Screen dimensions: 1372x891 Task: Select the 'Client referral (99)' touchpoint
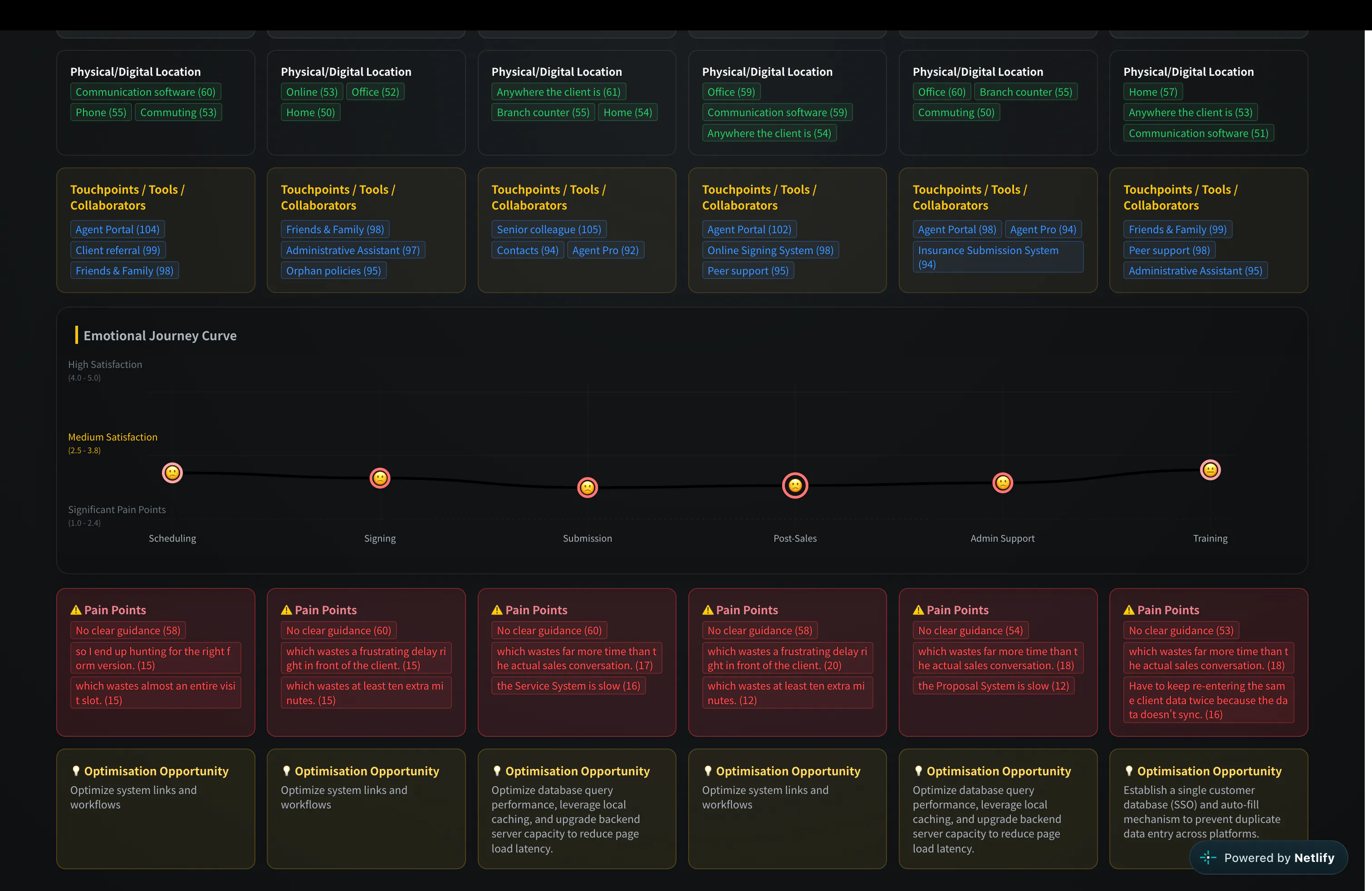pyautogui.click(x=118, y=250)
